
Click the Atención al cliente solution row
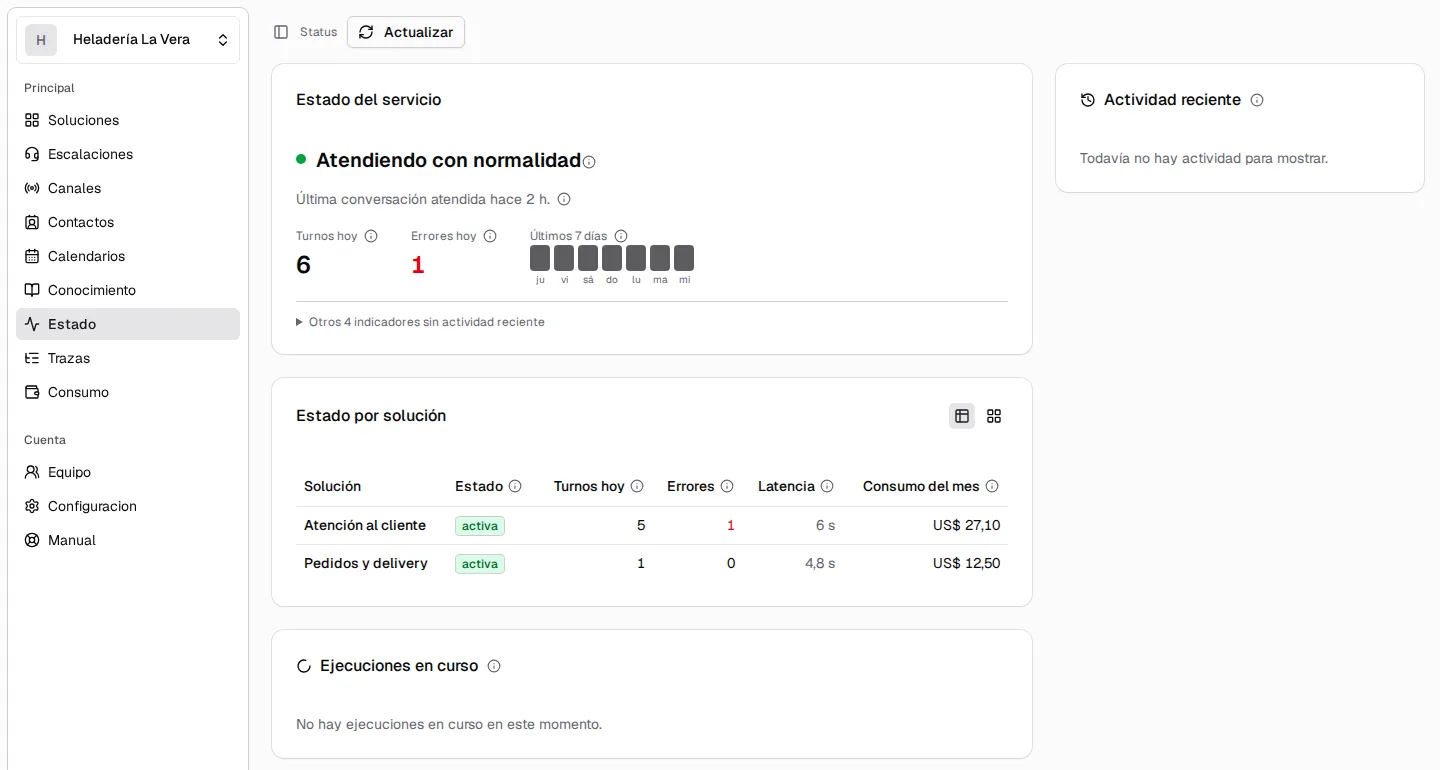click(x=652, y=526)
